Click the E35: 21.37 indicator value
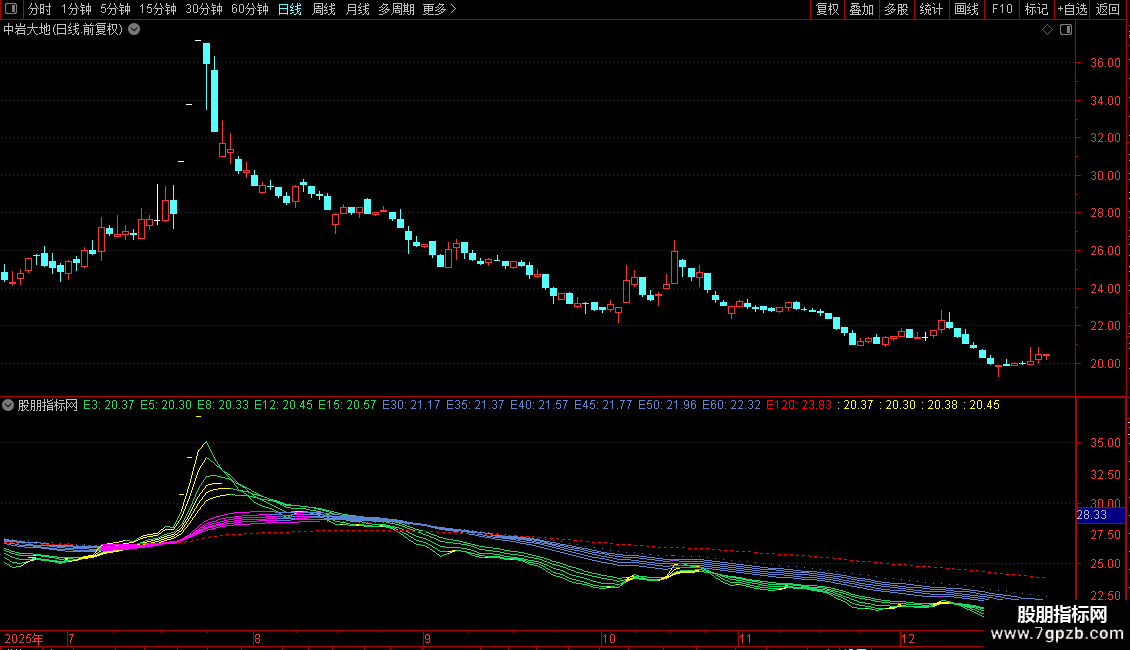Image resolution: width=1130 pixels, height=650 pixels. coord(475,405)
